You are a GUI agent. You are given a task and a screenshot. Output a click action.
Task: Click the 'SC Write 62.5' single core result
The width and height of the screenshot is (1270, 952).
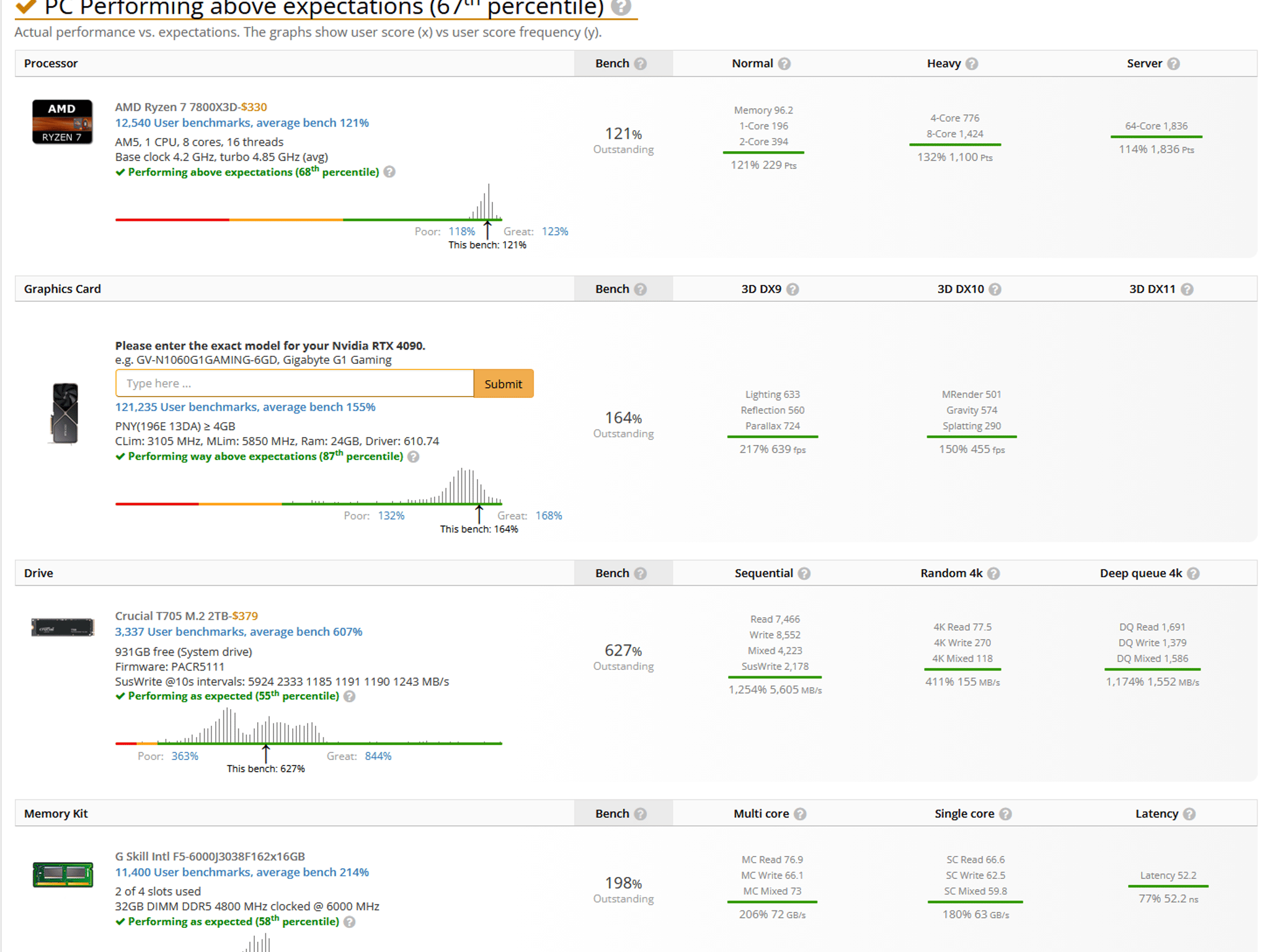tap(975, 876)
